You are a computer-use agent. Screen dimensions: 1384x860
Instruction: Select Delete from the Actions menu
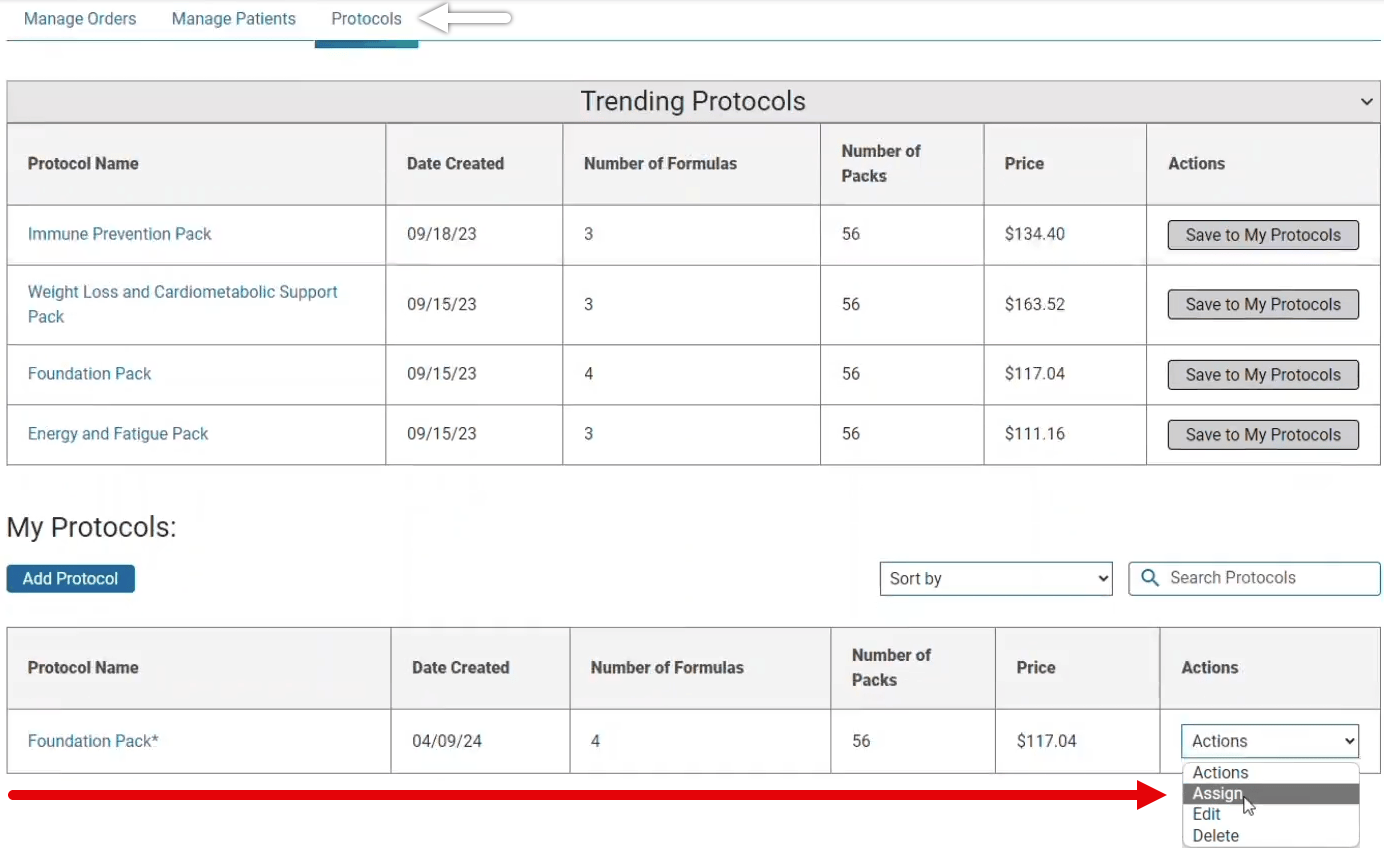1271,836
